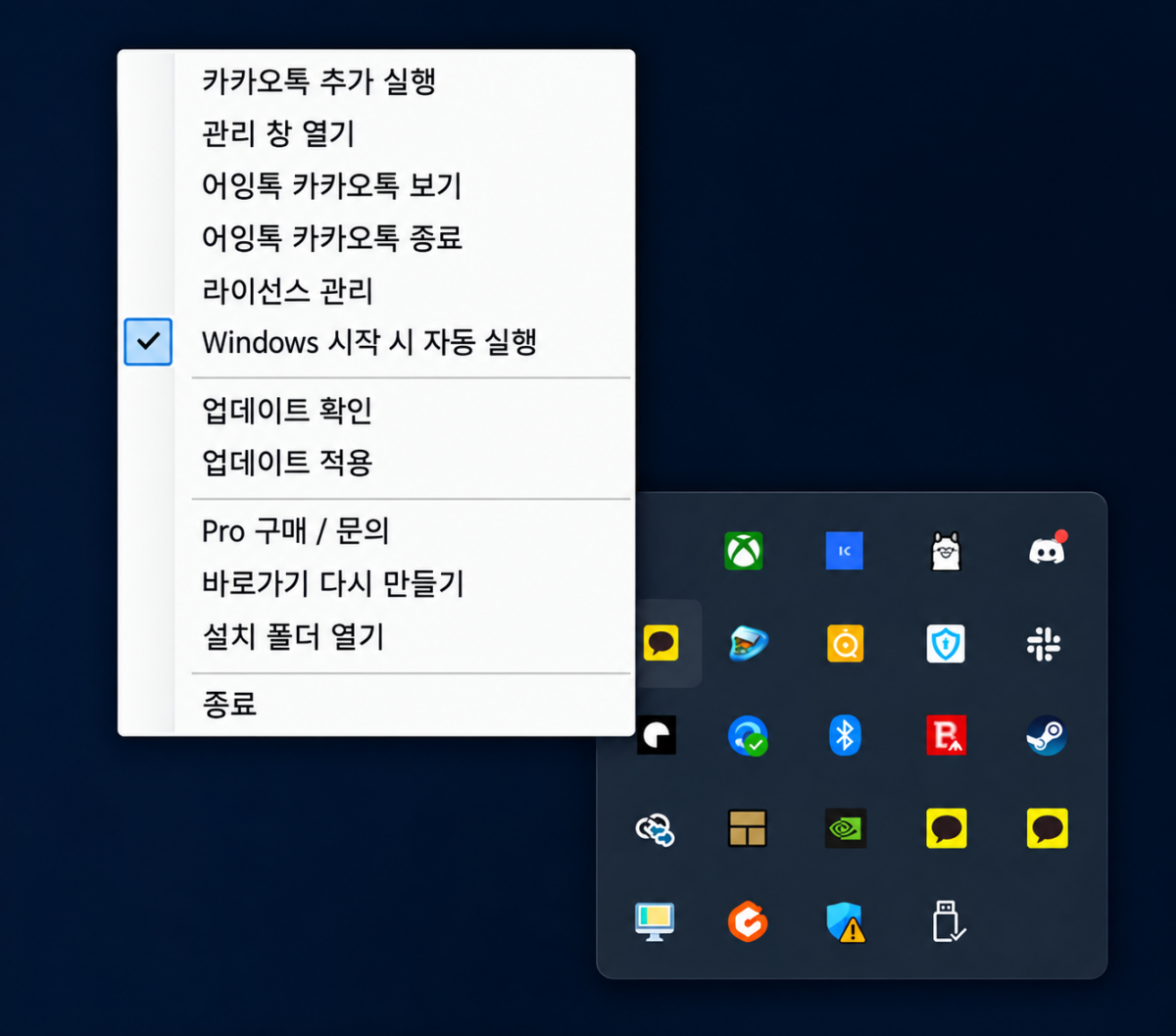Click the brown tiled layout tray icon
Screen dimensions: 1176x1036
pos(748,828)
